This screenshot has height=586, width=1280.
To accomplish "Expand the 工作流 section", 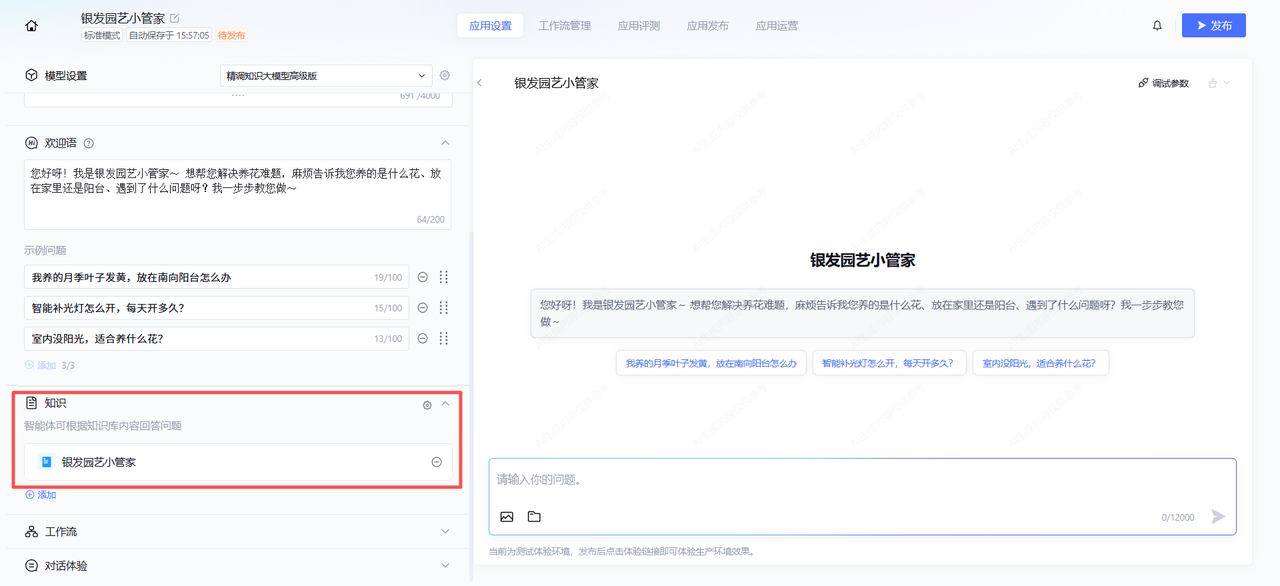I will click(x=445, y=532).
